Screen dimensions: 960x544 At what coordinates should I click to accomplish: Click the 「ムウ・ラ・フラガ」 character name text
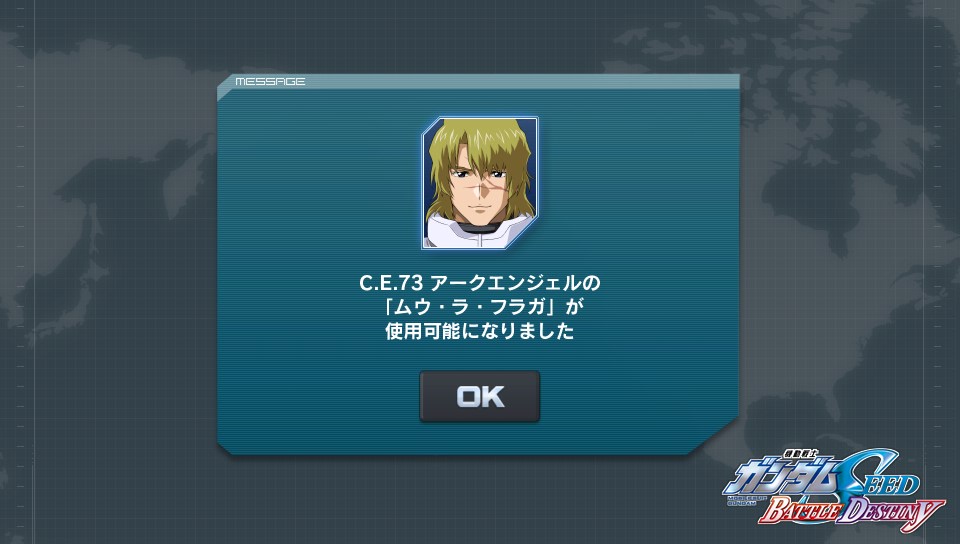point(479,307)
